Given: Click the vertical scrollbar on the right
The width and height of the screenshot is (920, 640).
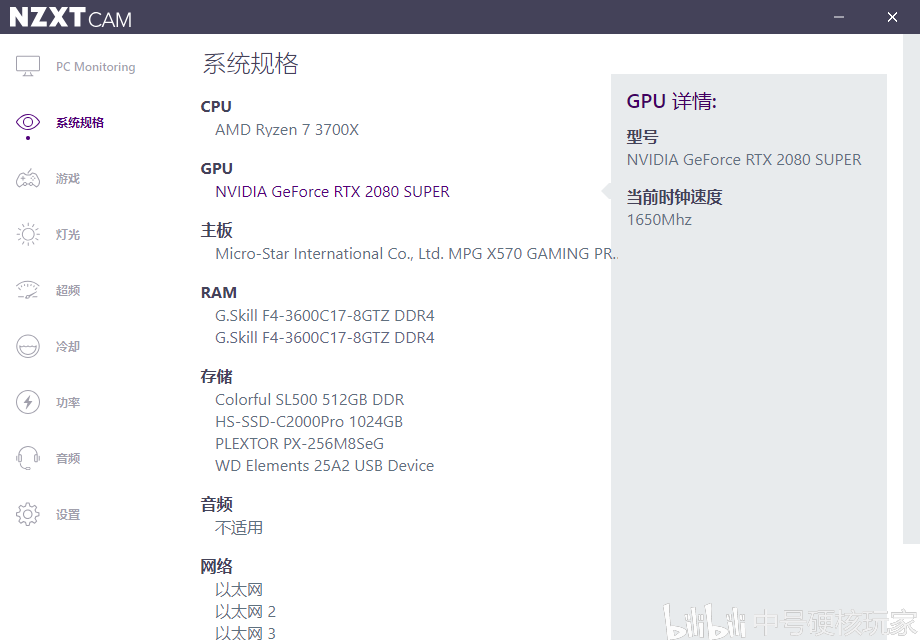Looking at the screenshot, I should coord(911,289).
